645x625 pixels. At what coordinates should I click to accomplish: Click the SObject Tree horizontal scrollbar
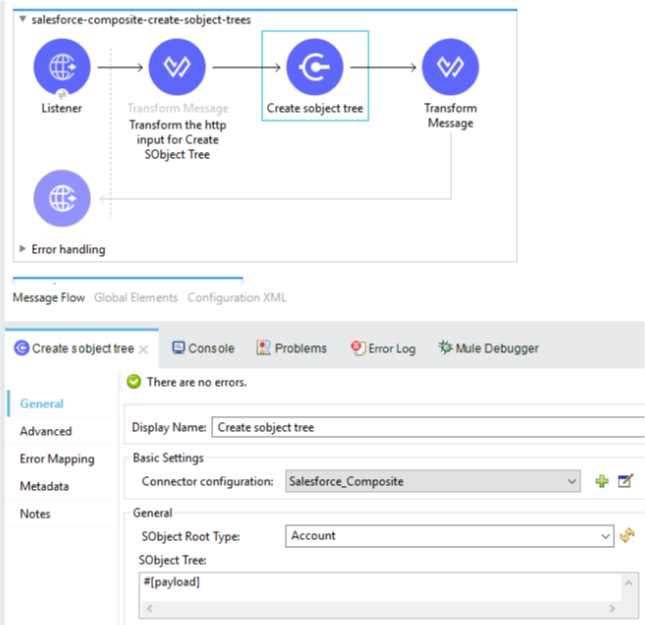[381, 606]
